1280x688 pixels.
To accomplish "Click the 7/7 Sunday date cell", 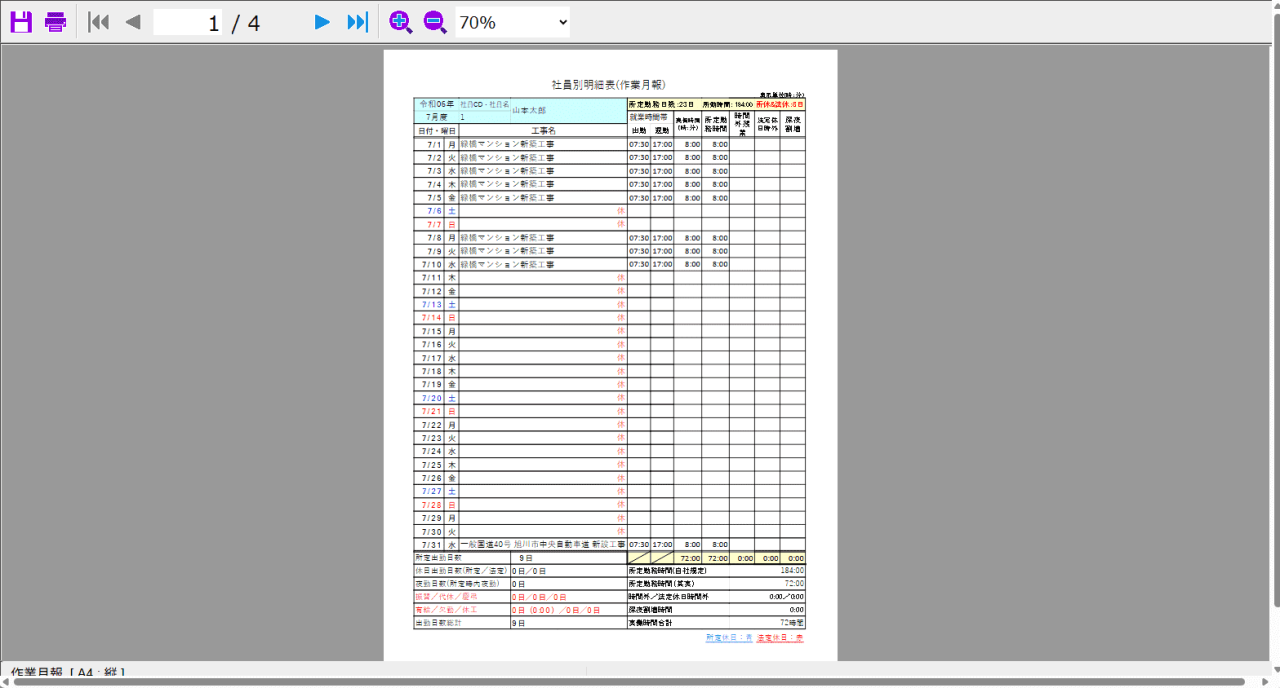I will pos(430,224).
